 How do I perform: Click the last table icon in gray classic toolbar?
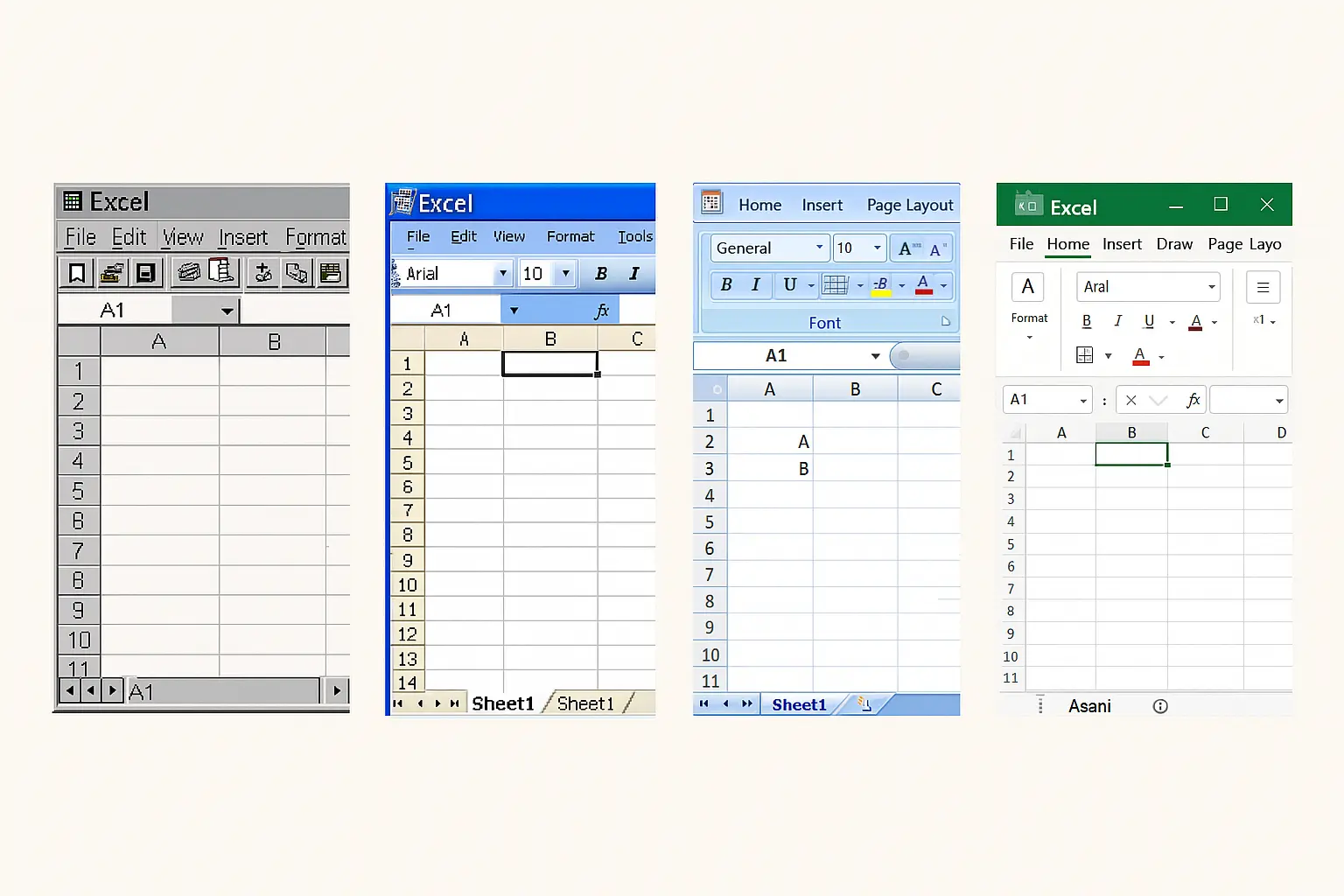pyautogui.click(x=331, y=273)
